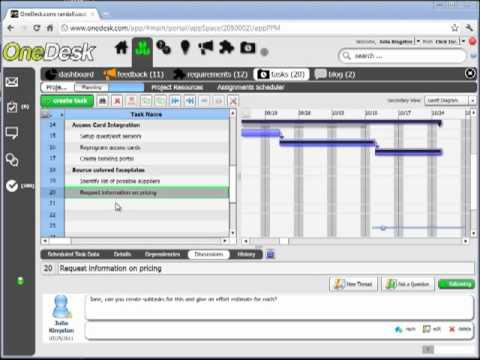Click delete on the discussion post
Viewport: 480px width, 360px height.
click(x=460, y=329)
